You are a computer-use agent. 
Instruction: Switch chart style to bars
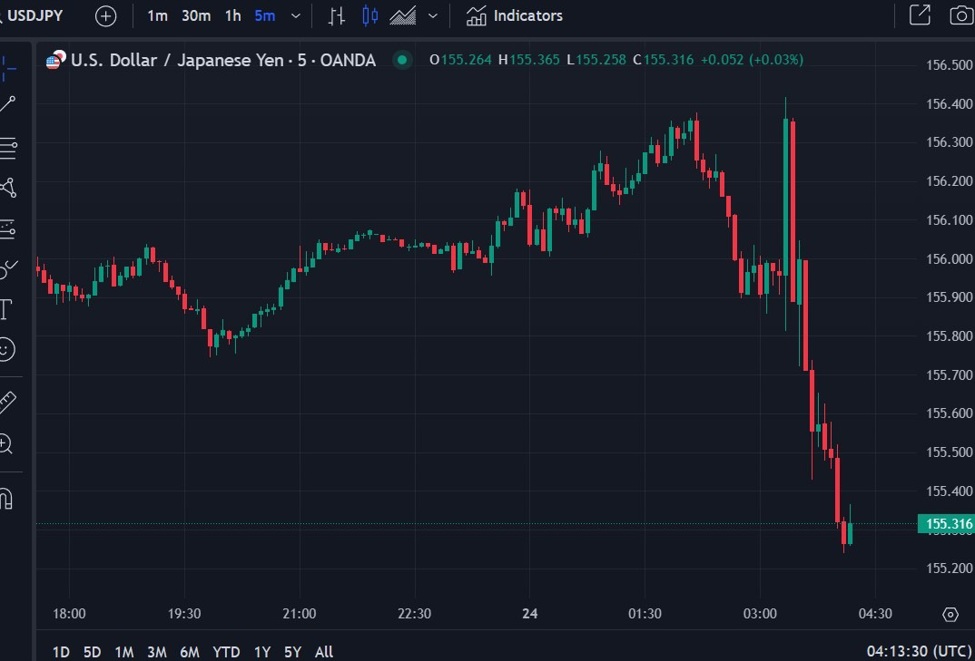click(x=337, y=16)
